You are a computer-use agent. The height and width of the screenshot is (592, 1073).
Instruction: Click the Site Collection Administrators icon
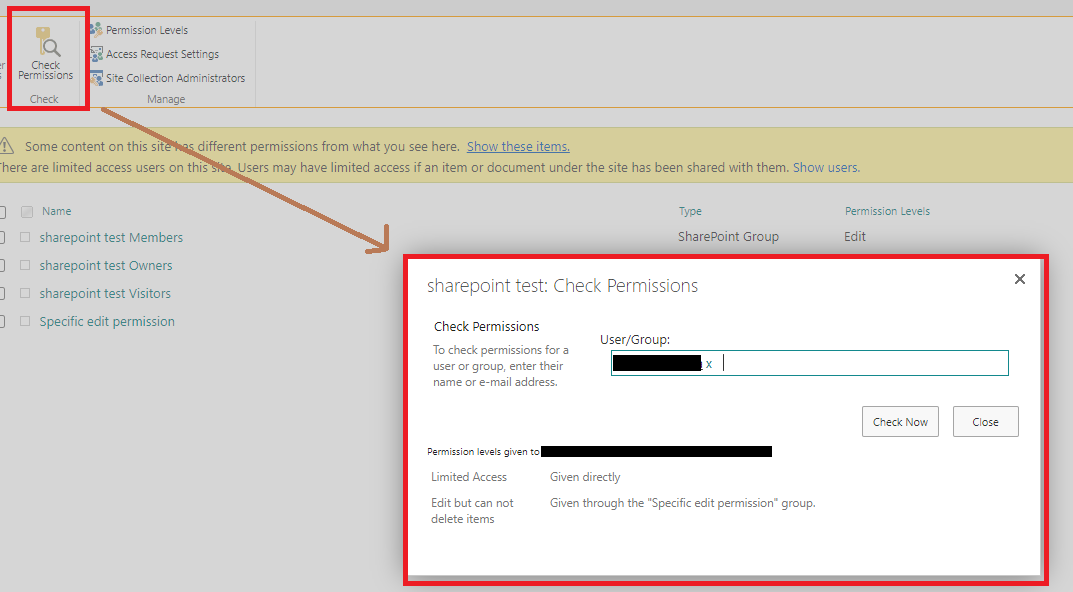click(x=96, y=78)
